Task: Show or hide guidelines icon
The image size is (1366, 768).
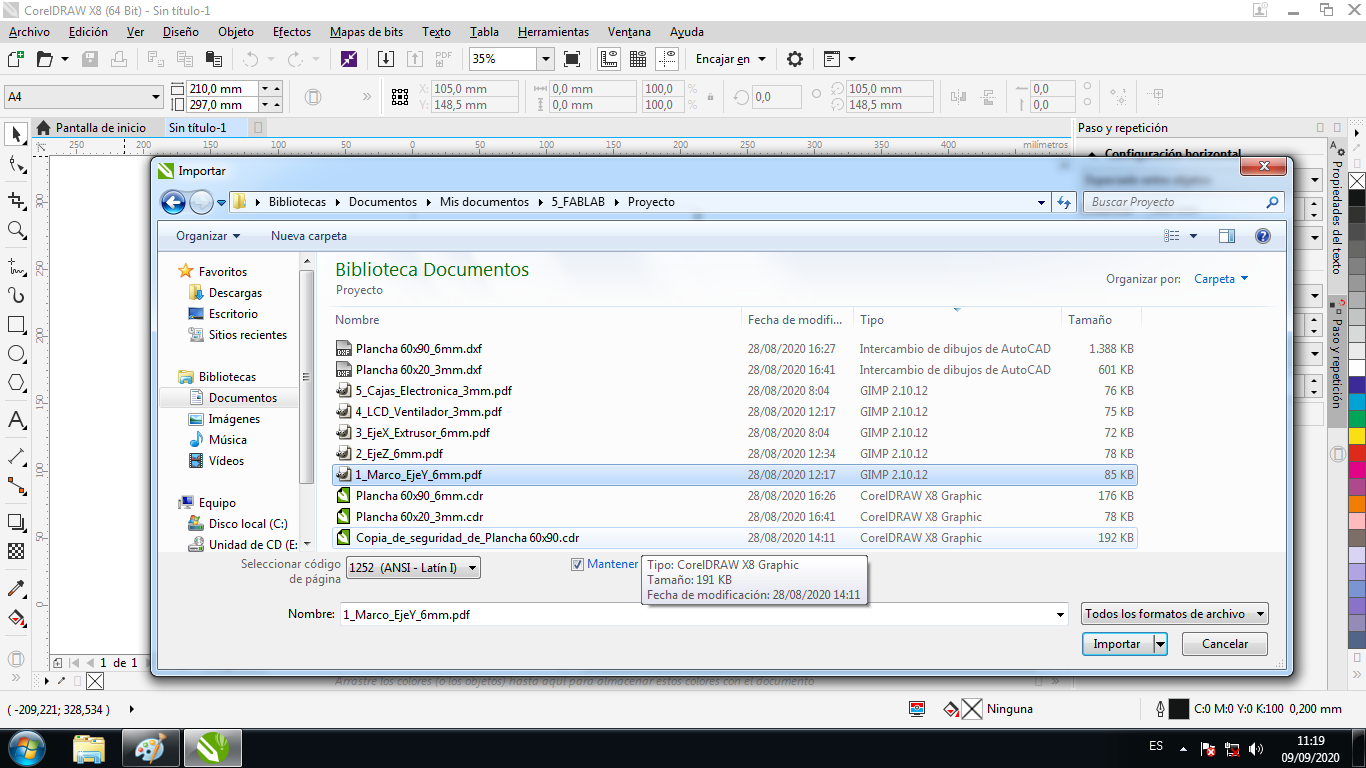Action: pyautogui.click(x=668, y=59)
